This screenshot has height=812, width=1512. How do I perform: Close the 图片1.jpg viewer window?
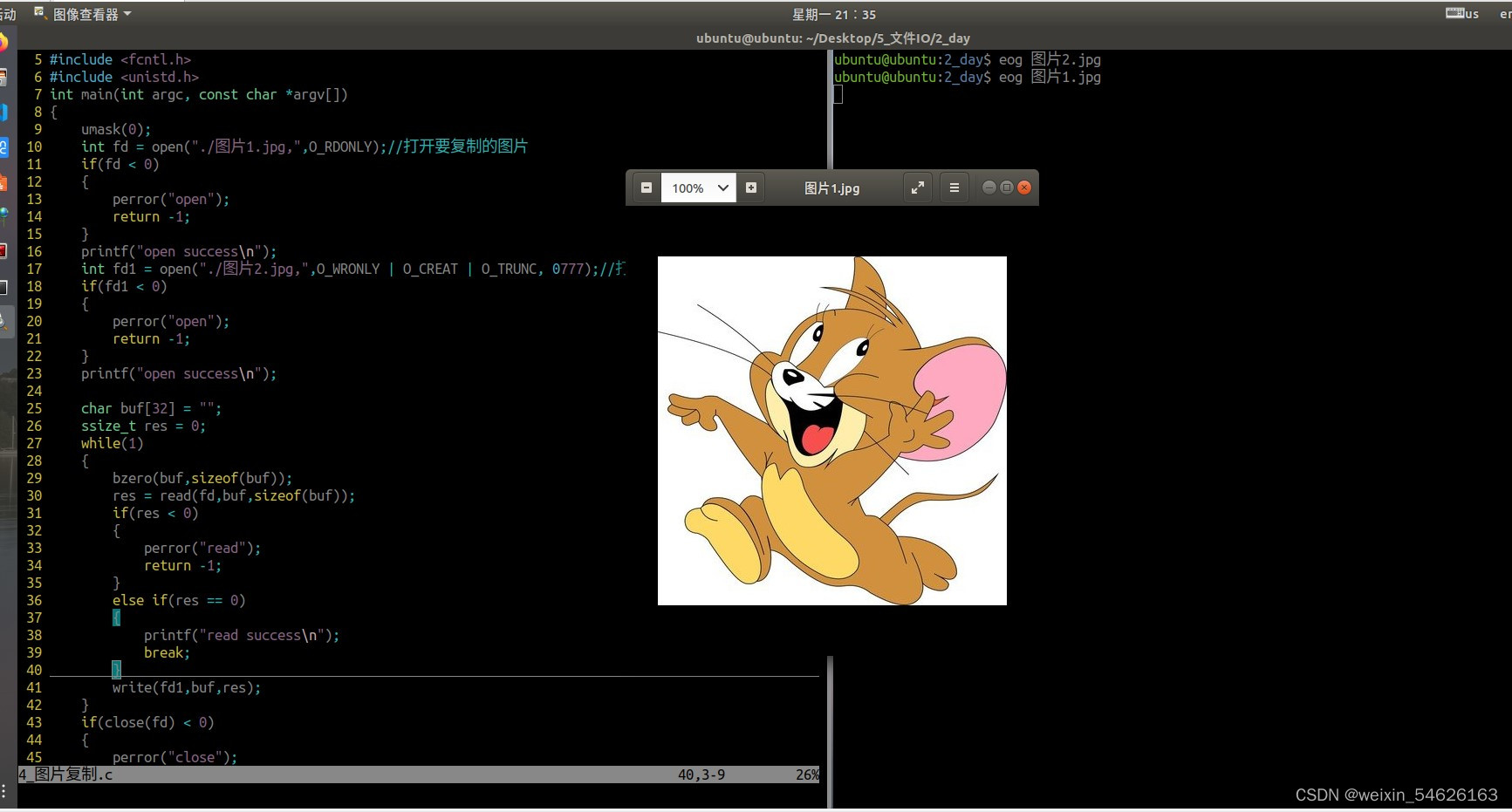(1024, 188)
